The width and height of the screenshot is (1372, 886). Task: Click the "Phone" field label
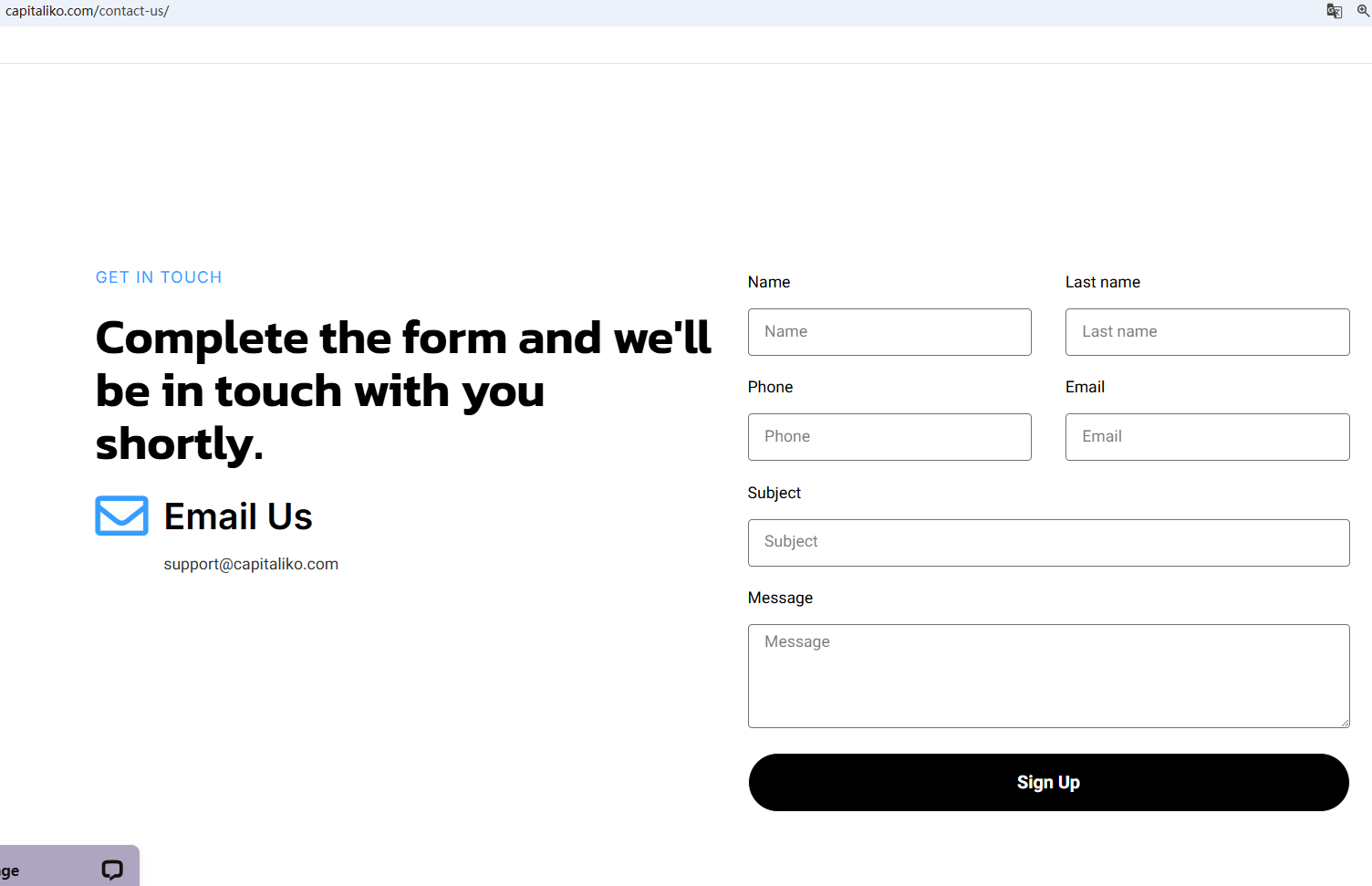click(770, 387)
